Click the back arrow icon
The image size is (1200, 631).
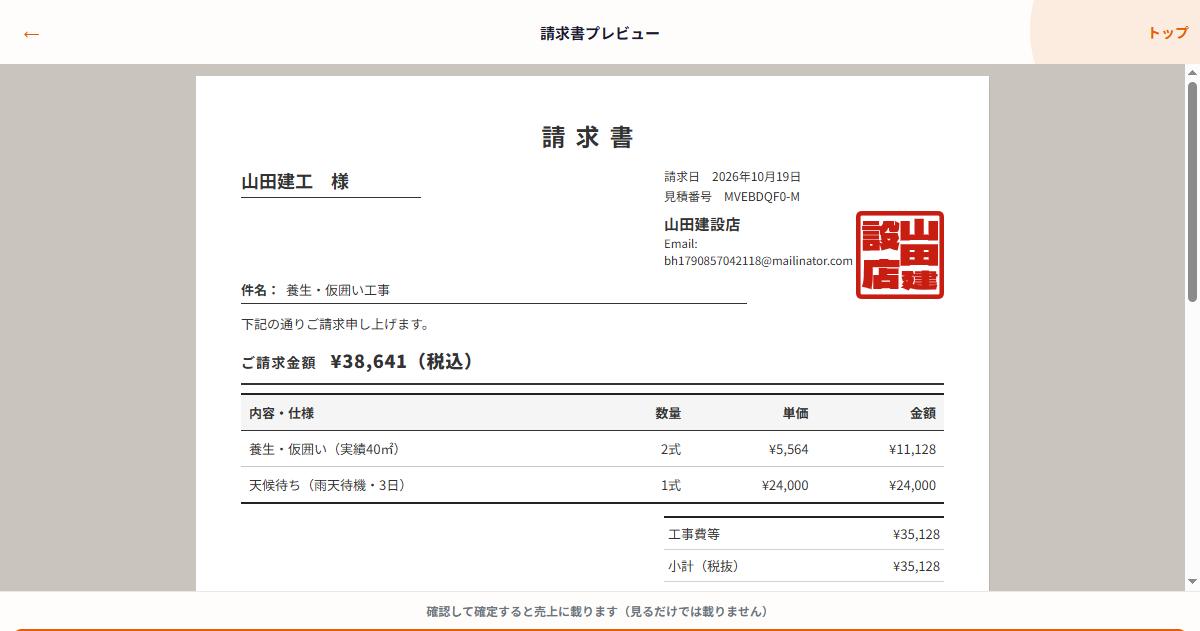(31, 34)
